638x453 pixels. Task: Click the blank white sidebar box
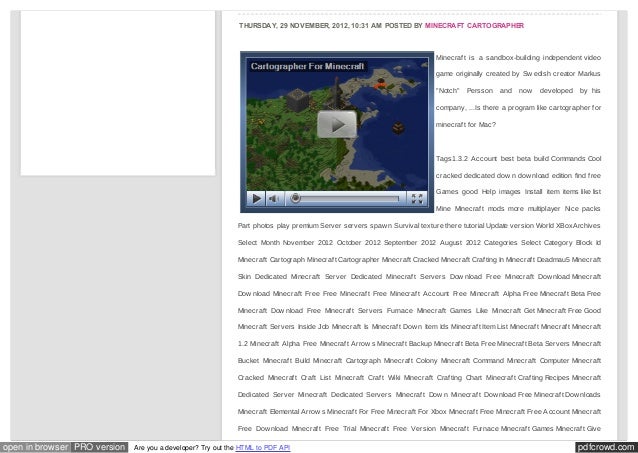click(x=118, y=93)
